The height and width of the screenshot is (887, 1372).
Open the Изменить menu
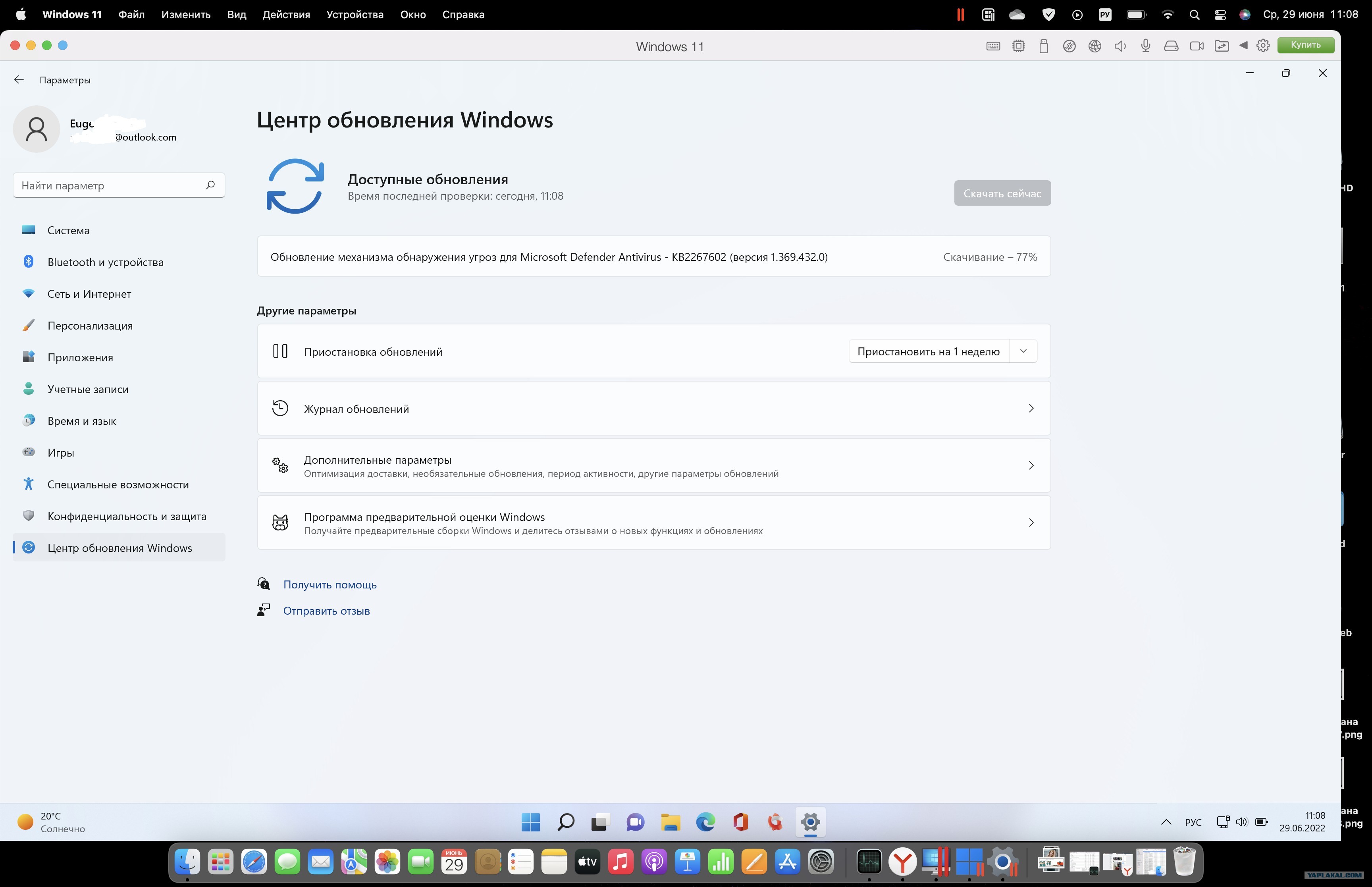tap(186, 14)
